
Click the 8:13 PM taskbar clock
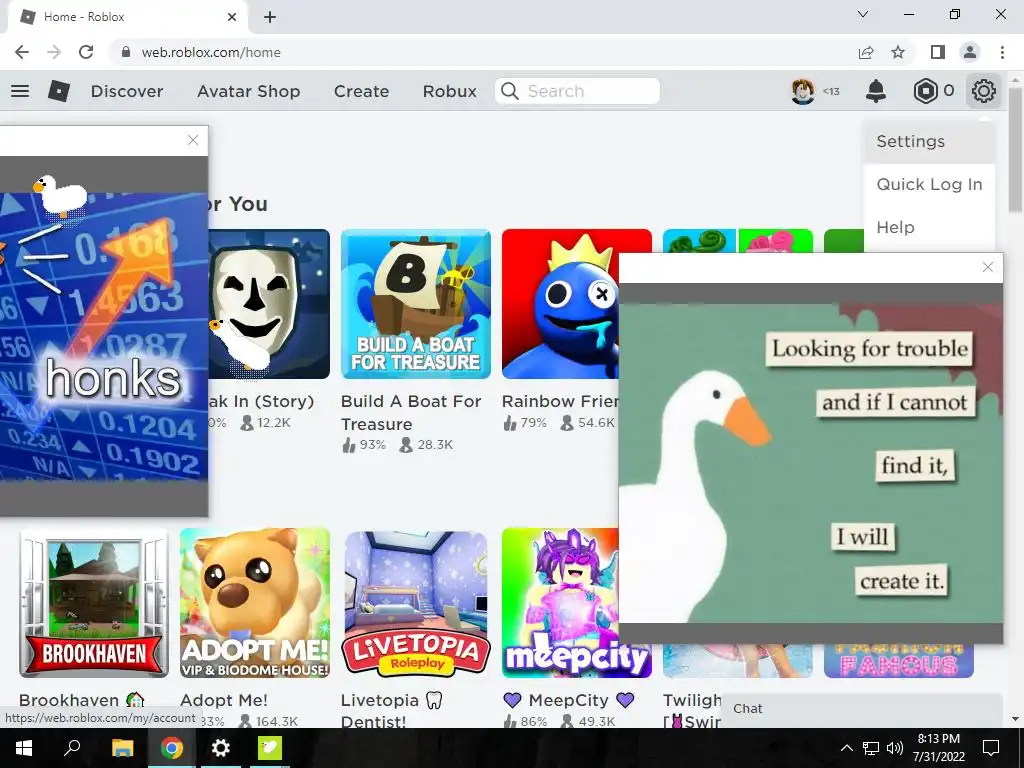coord(938,748)
